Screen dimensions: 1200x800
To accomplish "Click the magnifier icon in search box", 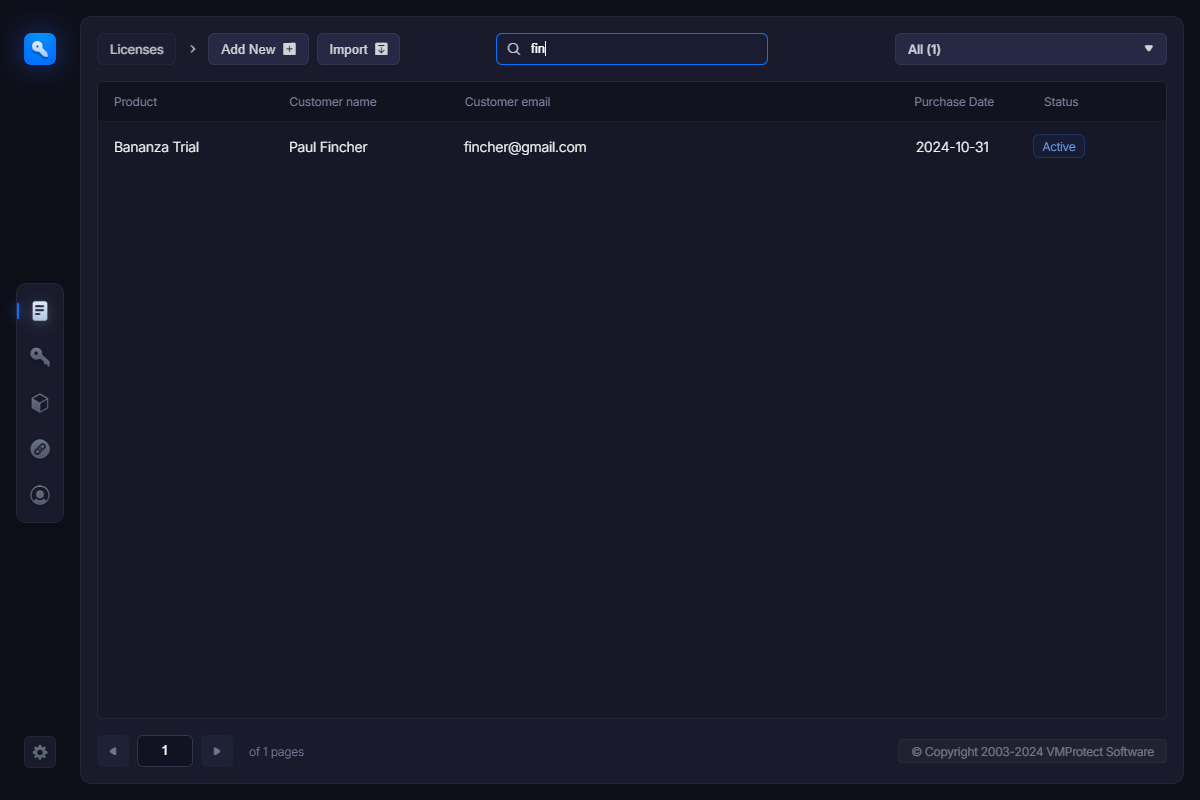I will tap(514, 49).
